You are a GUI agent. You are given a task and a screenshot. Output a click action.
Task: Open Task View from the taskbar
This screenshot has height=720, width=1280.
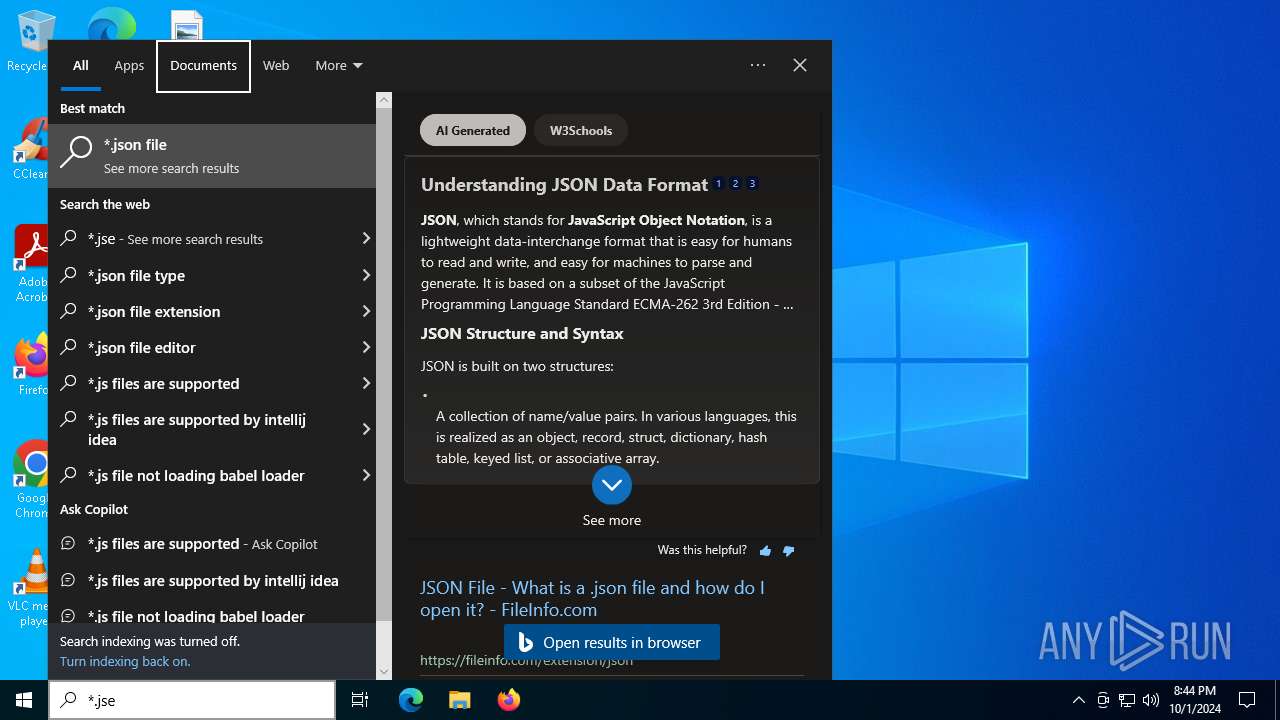[360, 700]
